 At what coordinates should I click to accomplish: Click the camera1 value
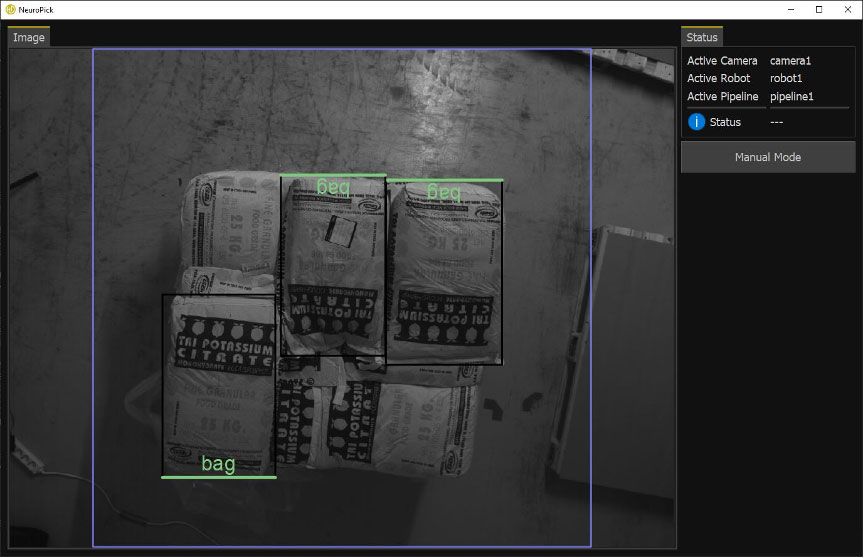pos(790,61)
